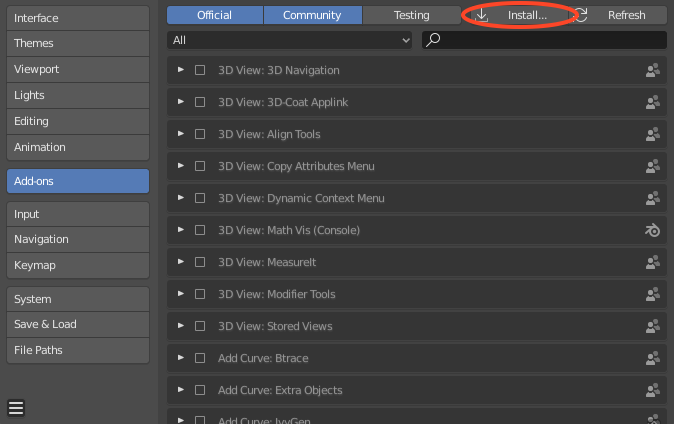Open the hamburger preferences menu
674x424 pixels.
pos(16,408)
